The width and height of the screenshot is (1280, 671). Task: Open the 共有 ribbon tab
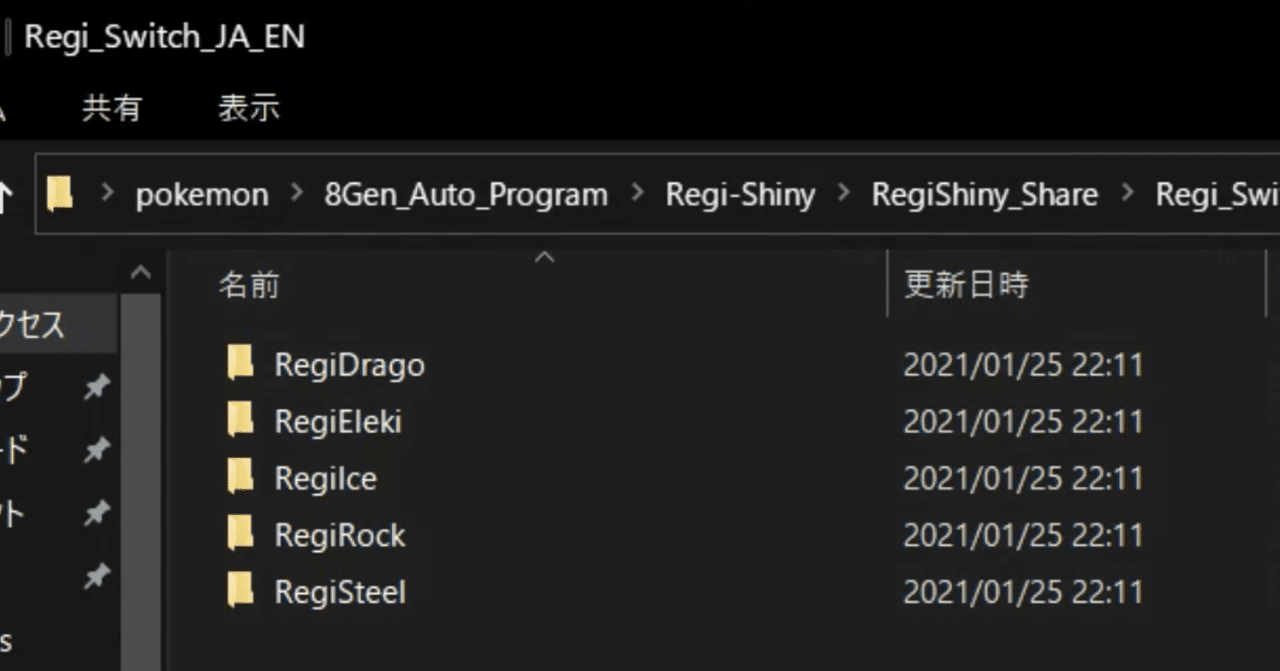(x=111, y=108)
